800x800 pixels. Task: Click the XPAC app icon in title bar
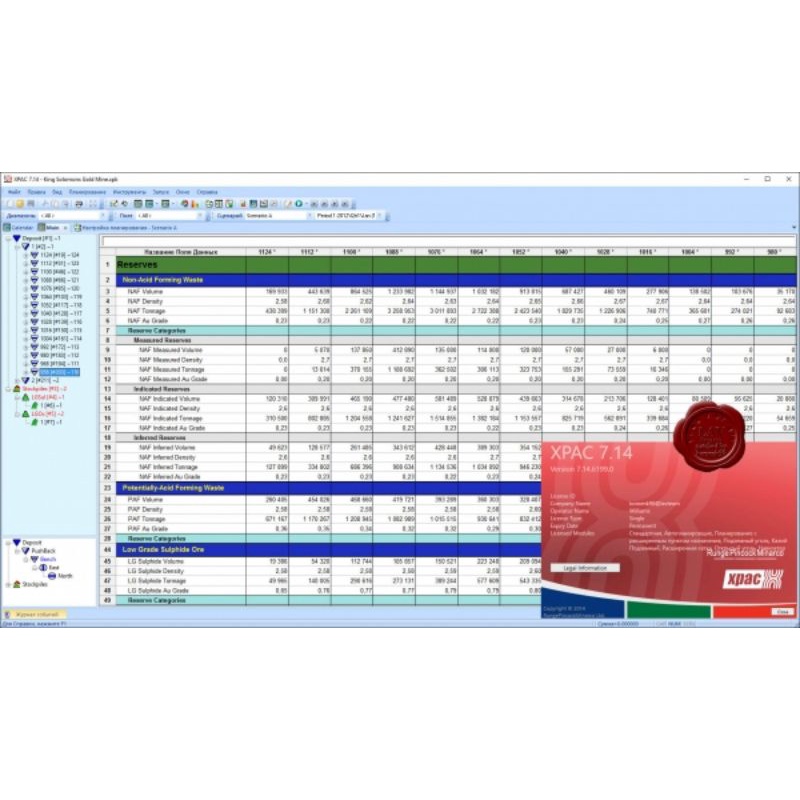click(8, 179)
